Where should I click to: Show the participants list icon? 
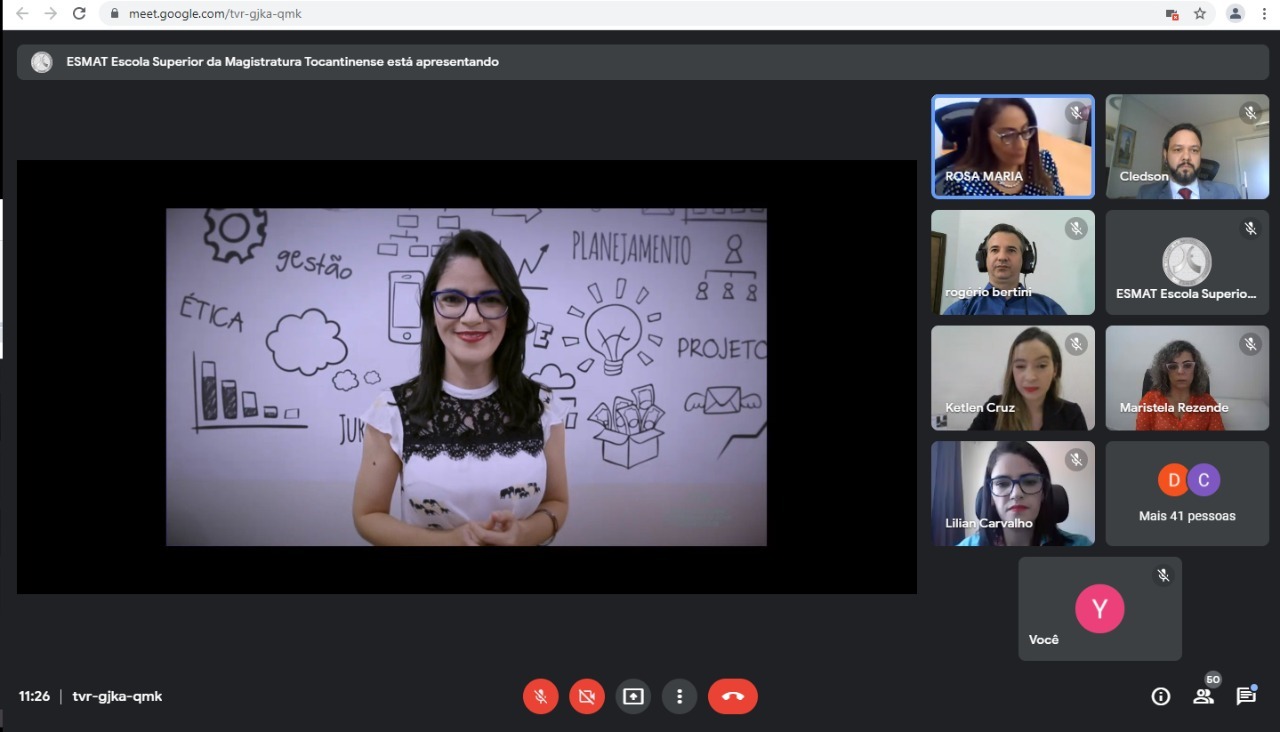click(x=1204, y=697)
